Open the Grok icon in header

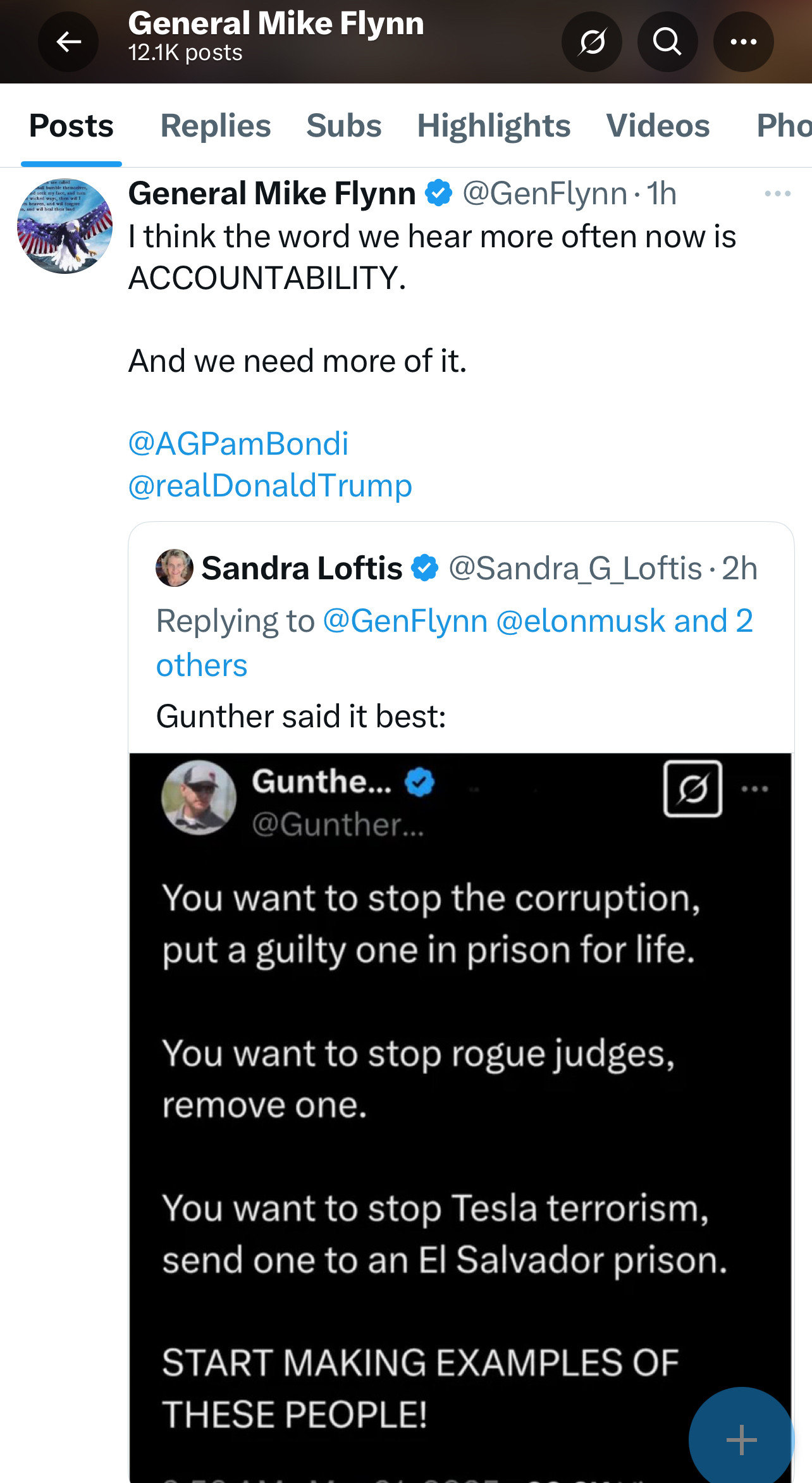coord(592,42)
